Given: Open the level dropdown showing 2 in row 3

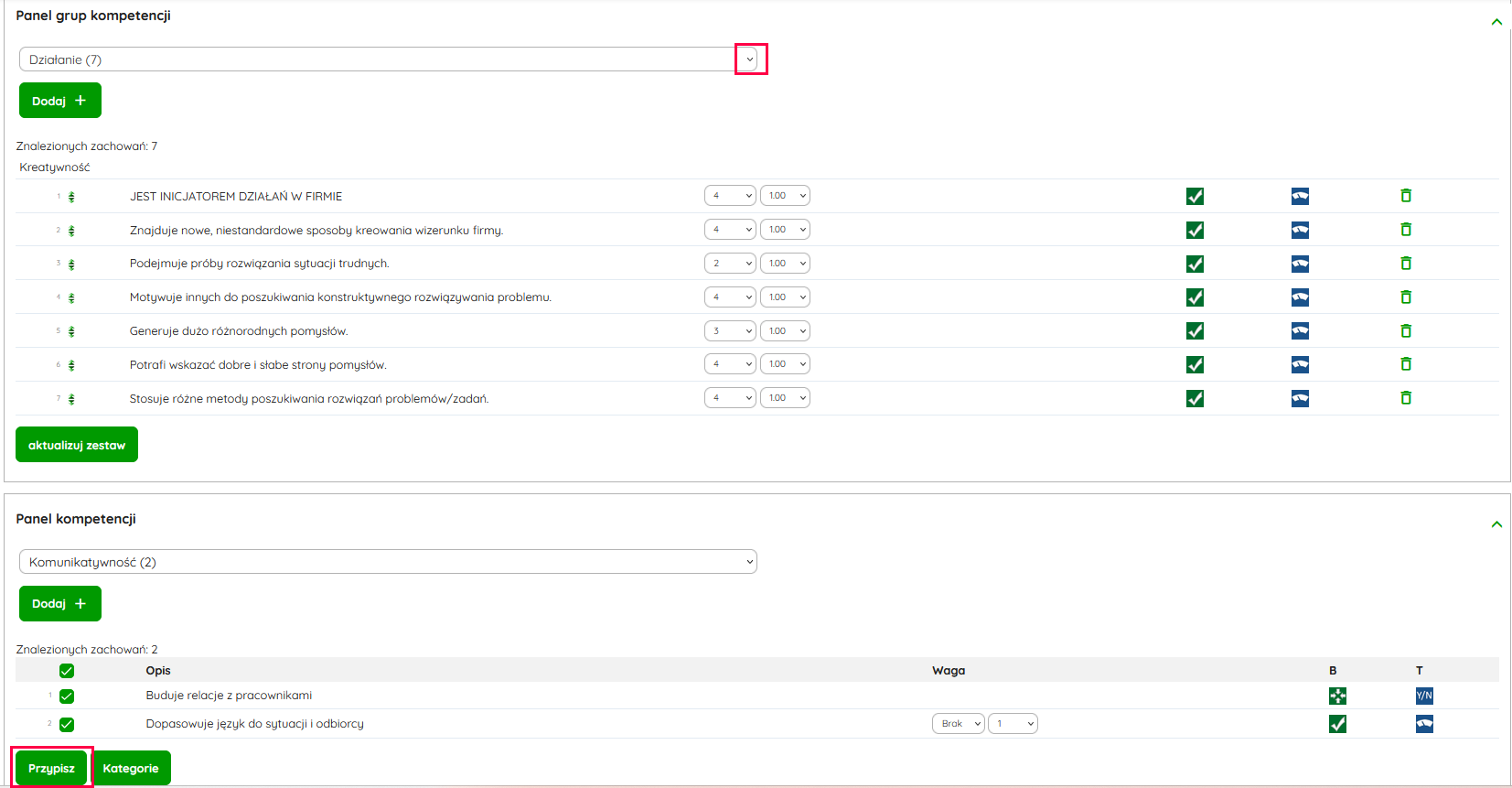Looking at the screenshot, I should pos(730,264).
